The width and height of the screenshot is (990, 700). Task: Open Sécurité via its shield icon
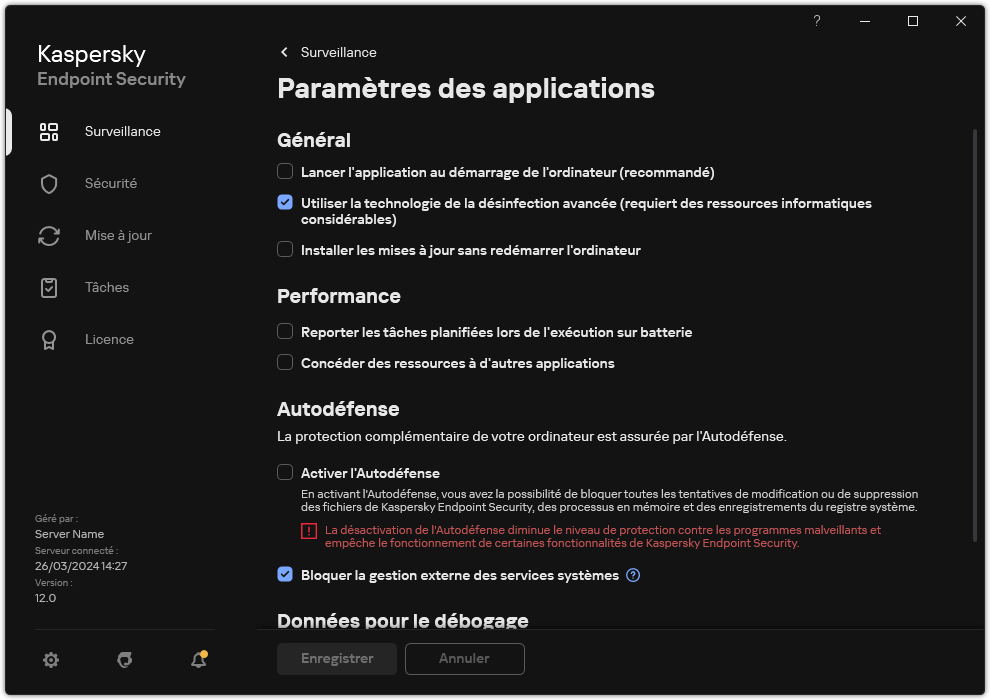point(49,183)
